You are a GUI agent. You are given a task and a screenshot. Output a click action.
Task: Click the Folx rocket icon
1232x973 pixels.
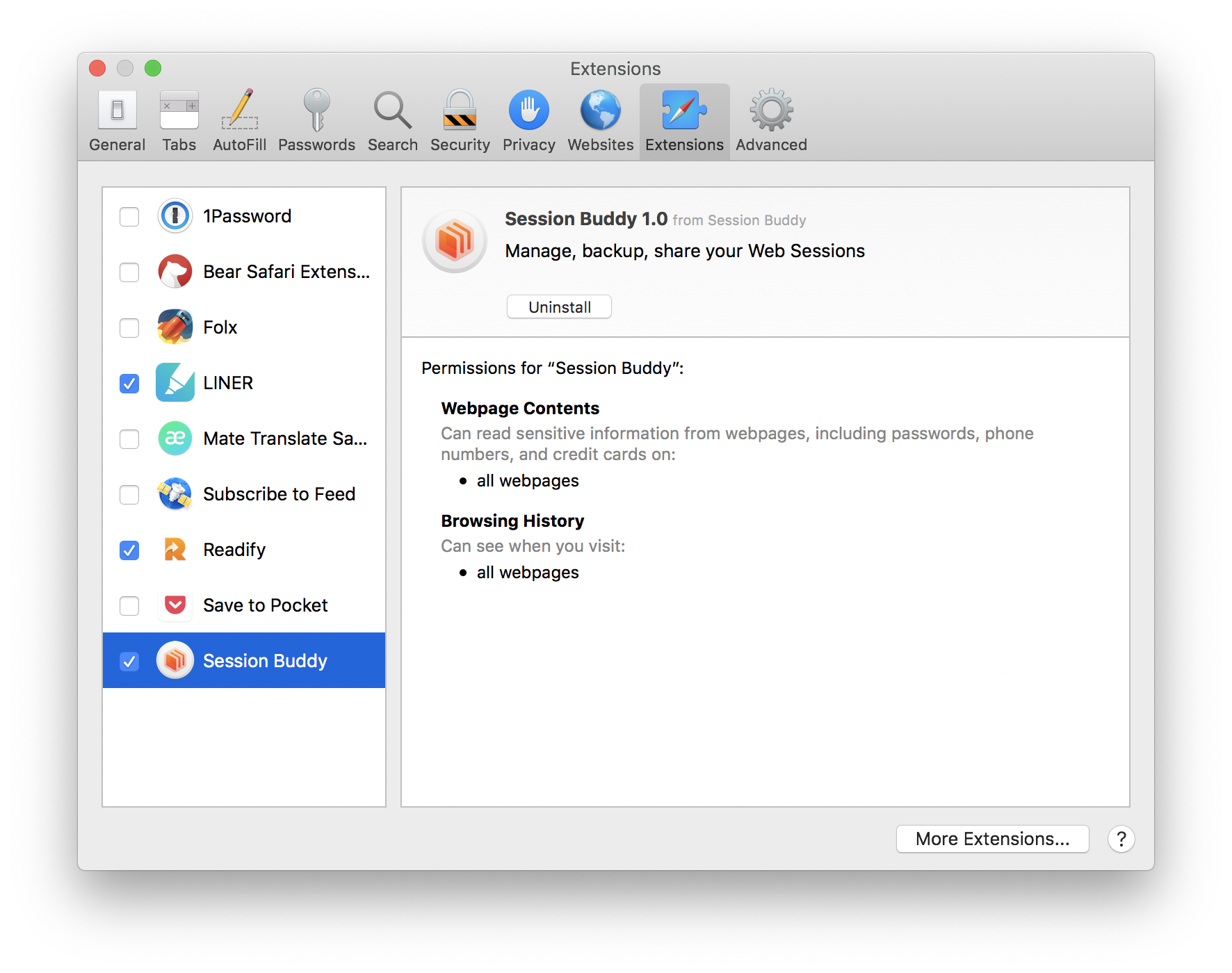(x=175, y=327)
